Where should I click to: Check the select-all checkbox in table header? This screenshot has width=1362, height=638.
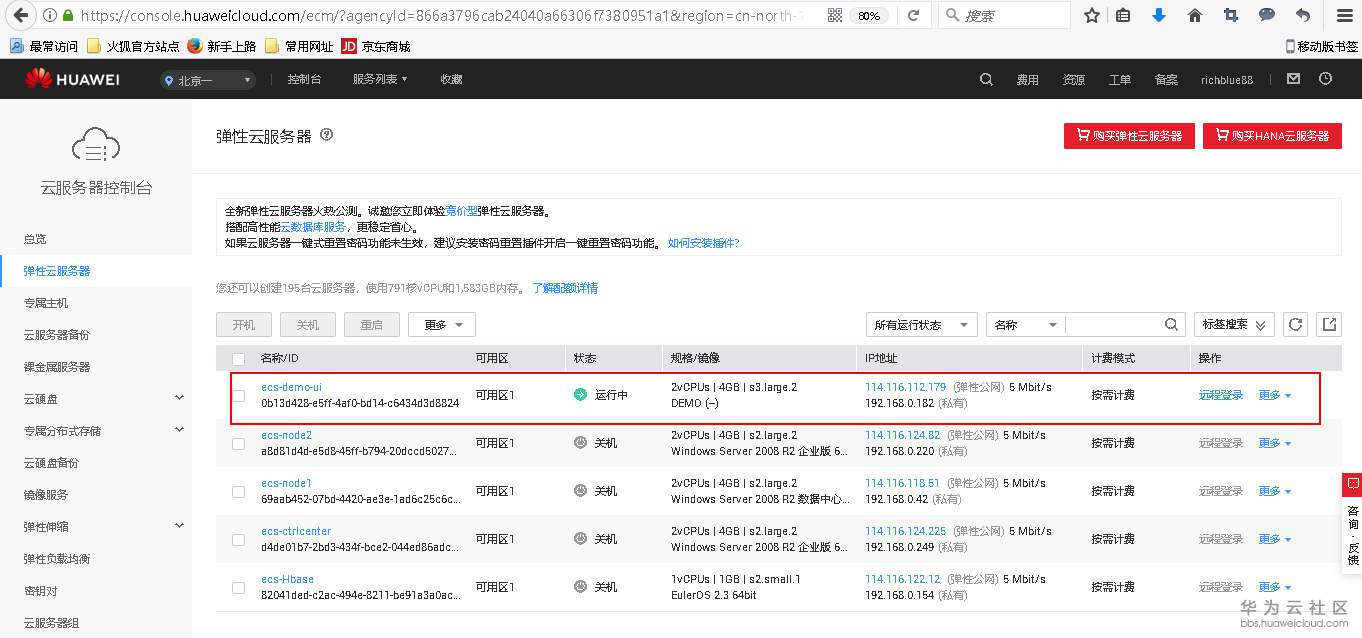(x=237, y=357)
